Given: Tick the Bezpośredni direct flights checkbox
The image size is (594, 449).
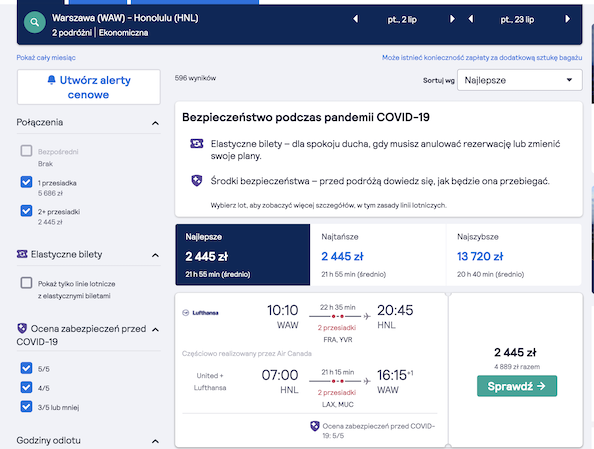Looking at the screenshot, I should pyautogui.click(x=26, y=151).
